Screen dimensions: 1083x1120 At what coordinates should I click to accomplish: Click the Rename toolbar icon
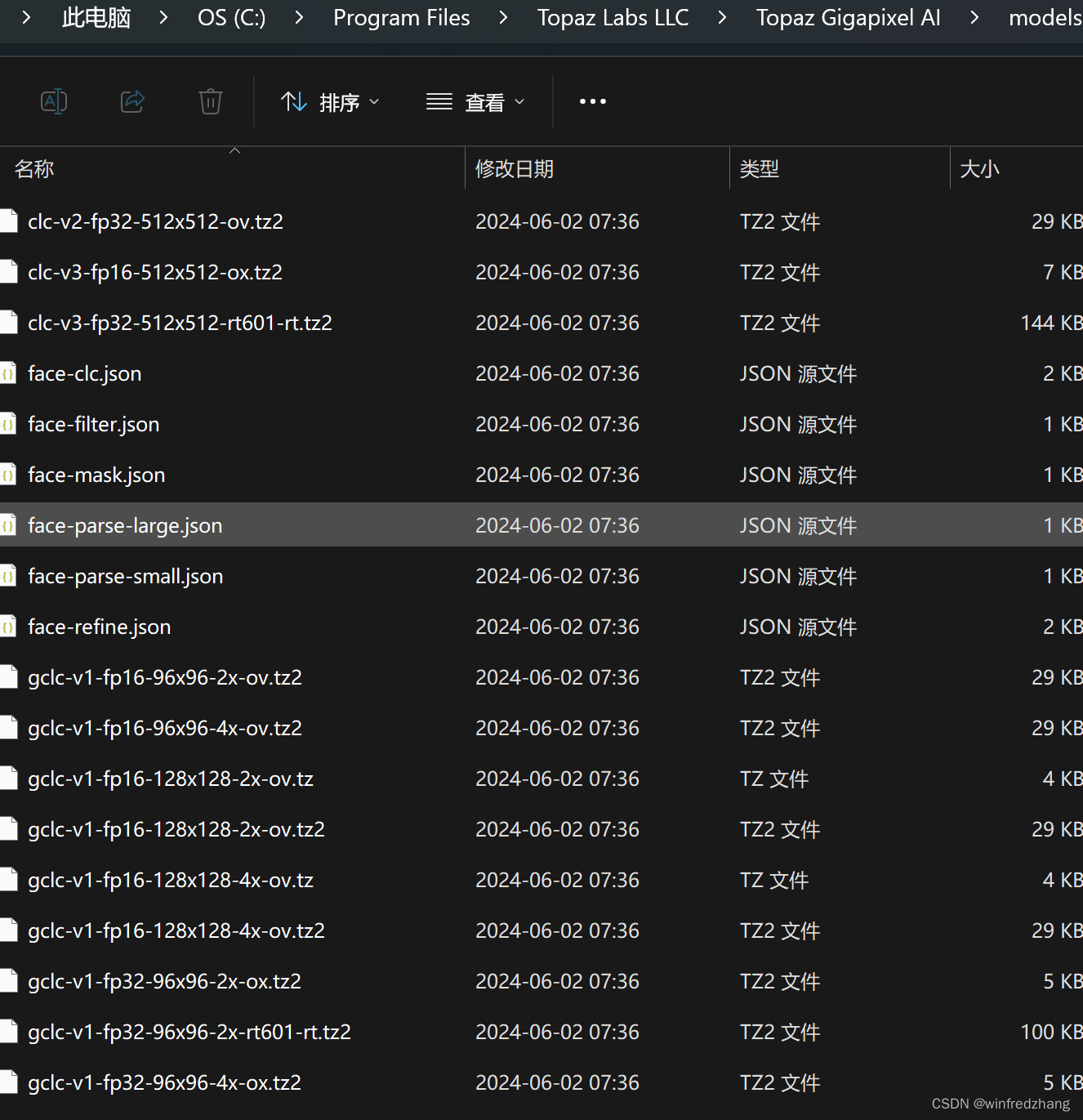click(x=54, y=101)
